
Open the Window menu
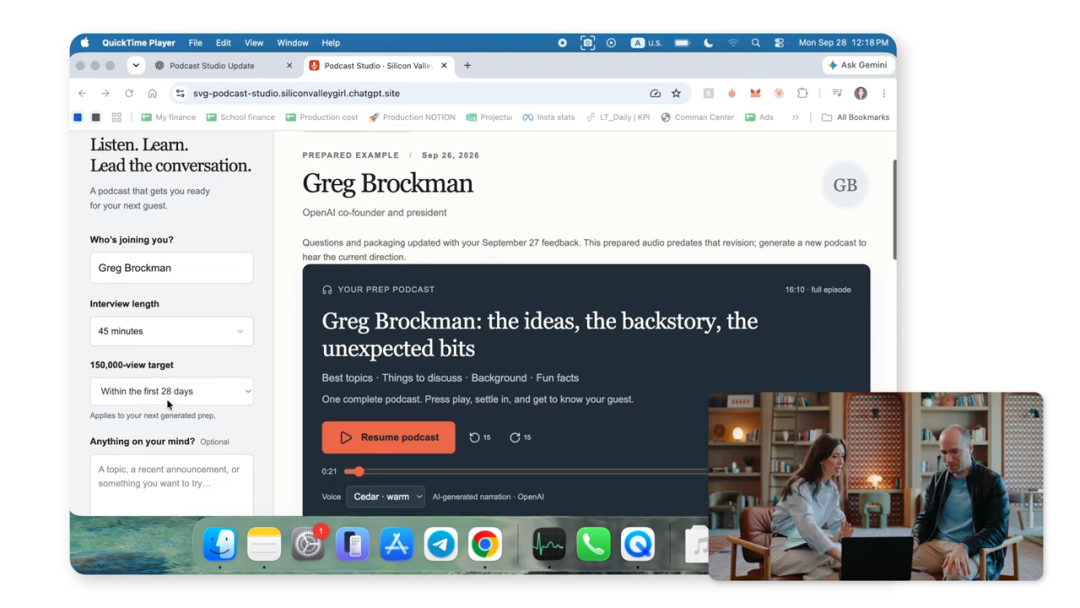pos(293,43)
